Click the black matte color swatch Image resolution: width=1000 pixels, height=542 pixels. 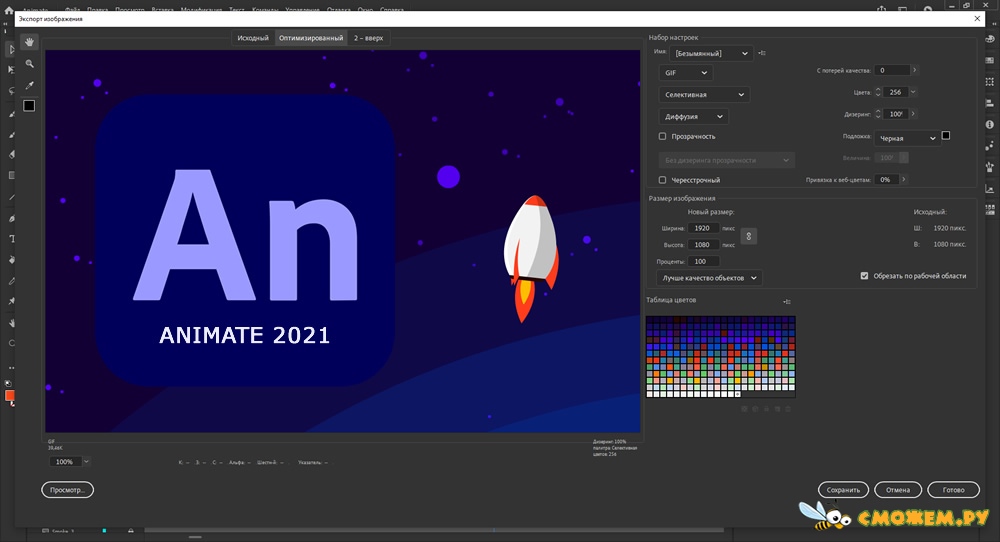tap(946, 135)
